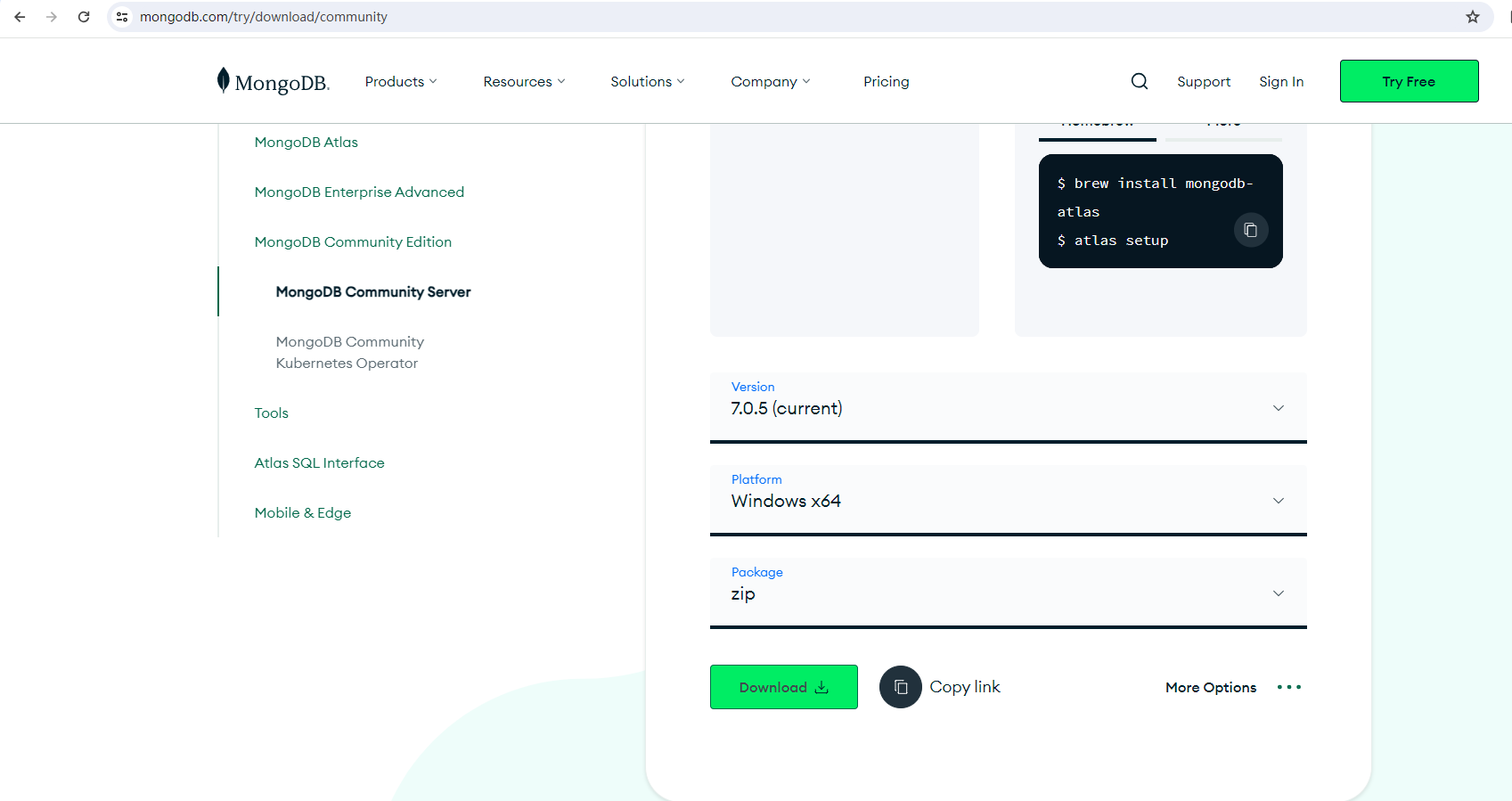Copy the brew install command
The height and width of the screenshot is (801, 1512).
tap(1251, 230)
